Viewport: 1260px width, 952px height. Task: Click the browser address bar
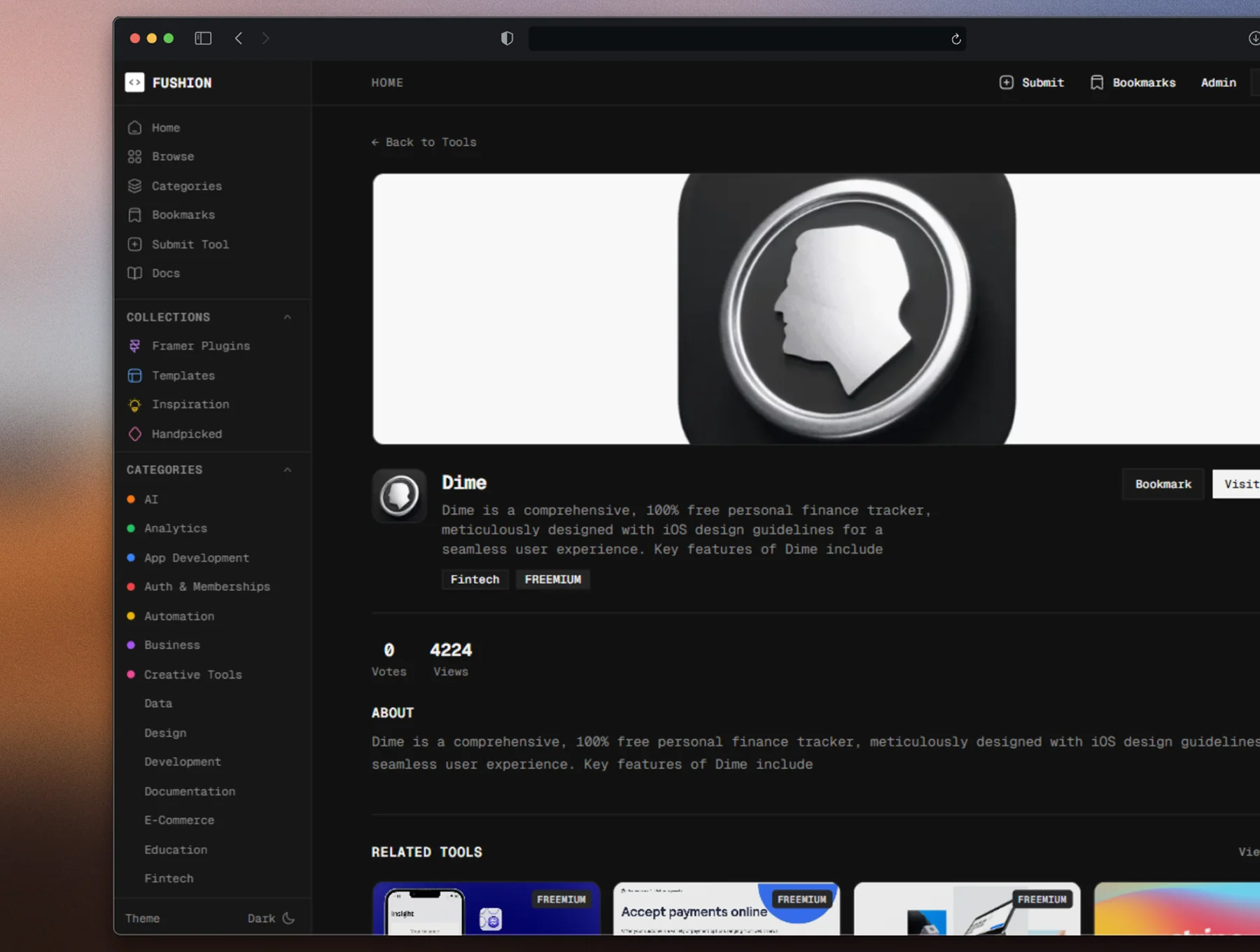[747, 38]
